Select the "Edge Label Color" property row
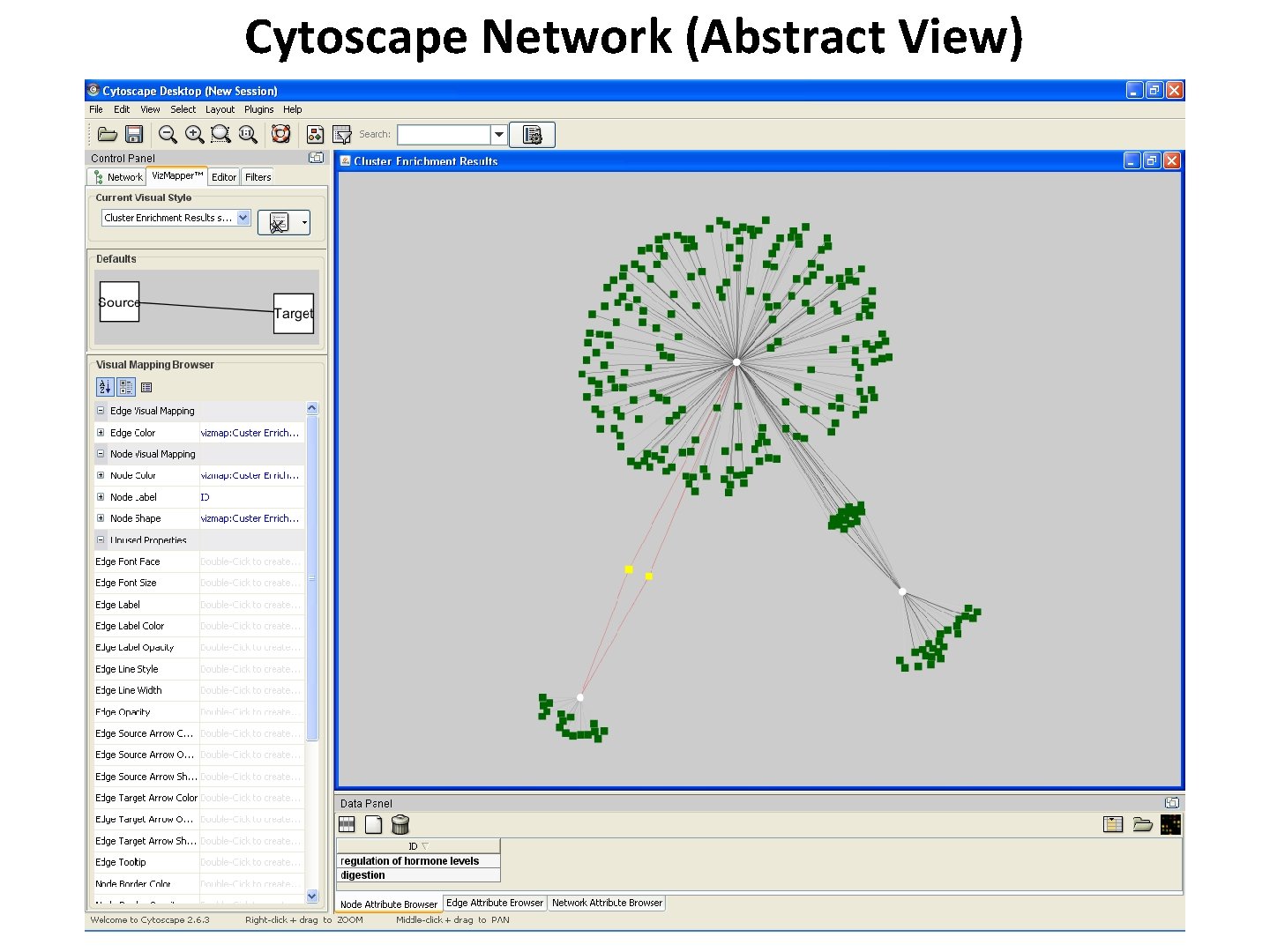This screenshot has height=952, width=1270. 199,626
